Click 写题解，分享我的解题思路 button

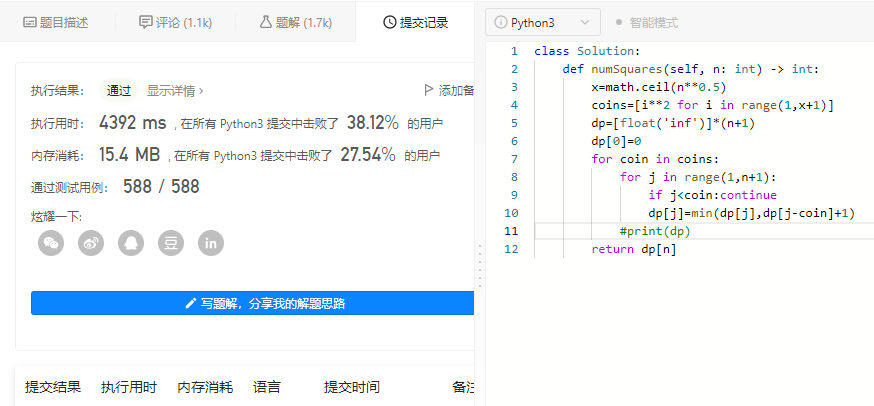pyautogui.click(x=253, y=303)
